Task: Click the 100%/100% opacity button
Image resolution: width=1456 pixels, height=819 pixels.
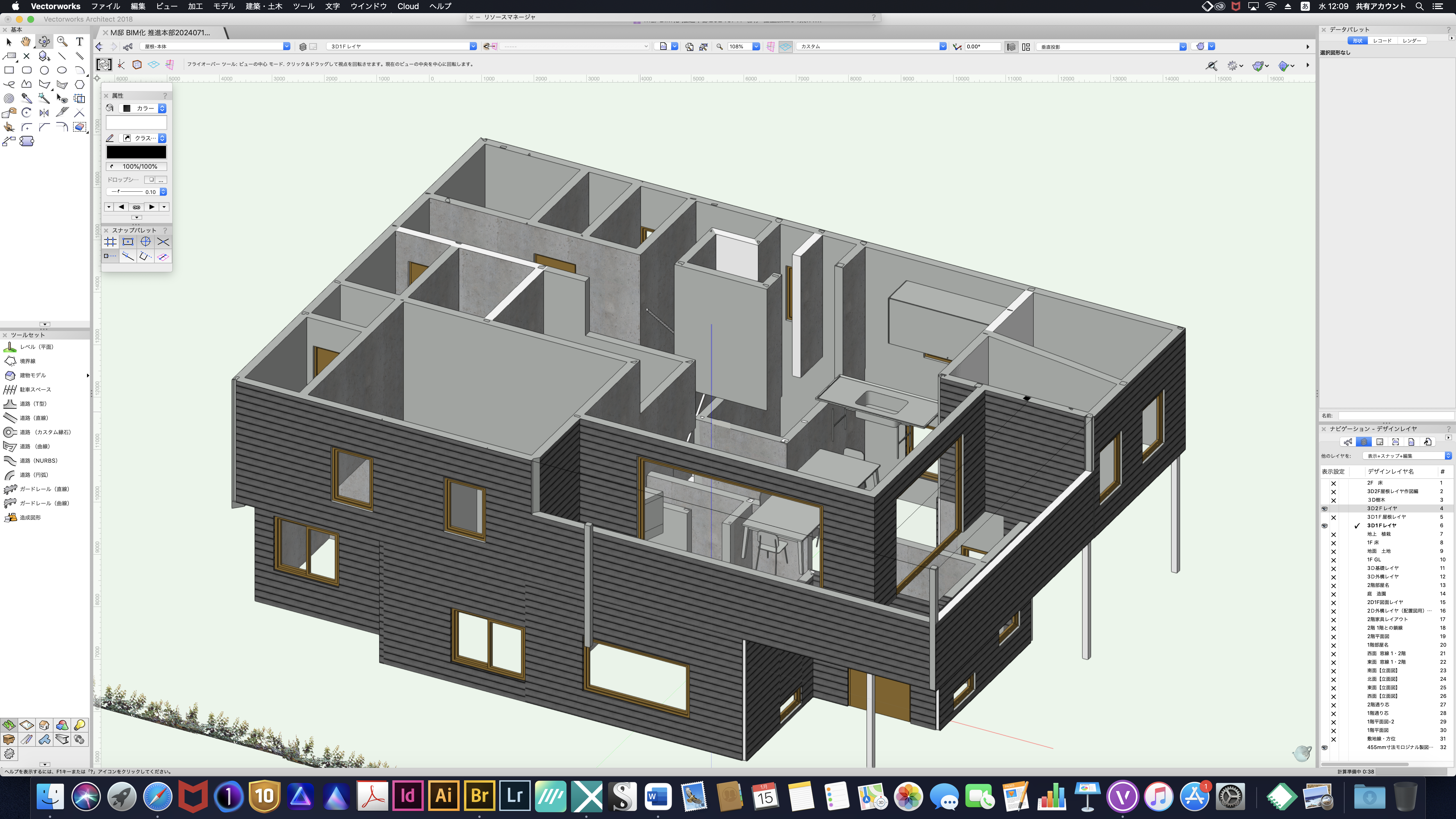Action: click(136, 166)
